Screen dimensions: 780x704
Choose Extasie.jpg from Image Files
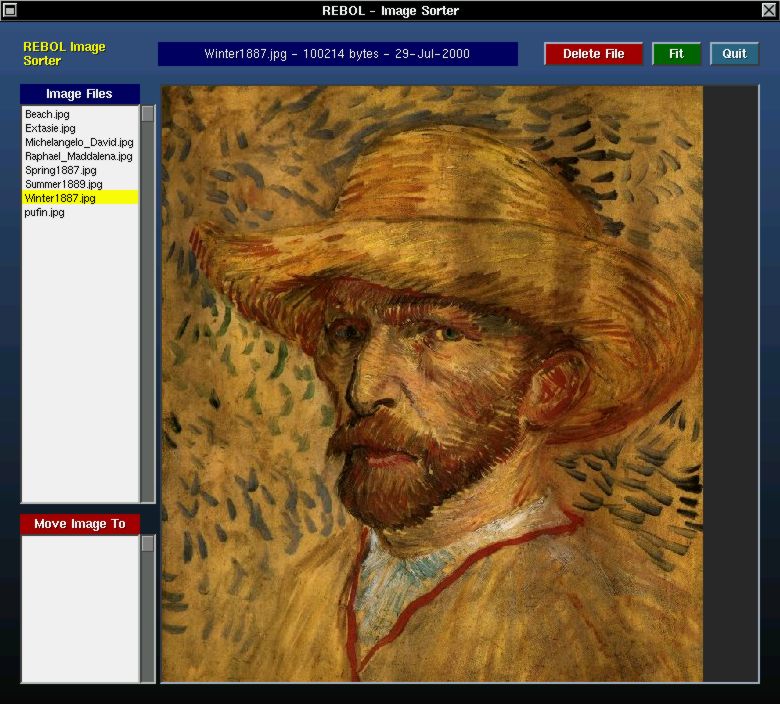50,129
